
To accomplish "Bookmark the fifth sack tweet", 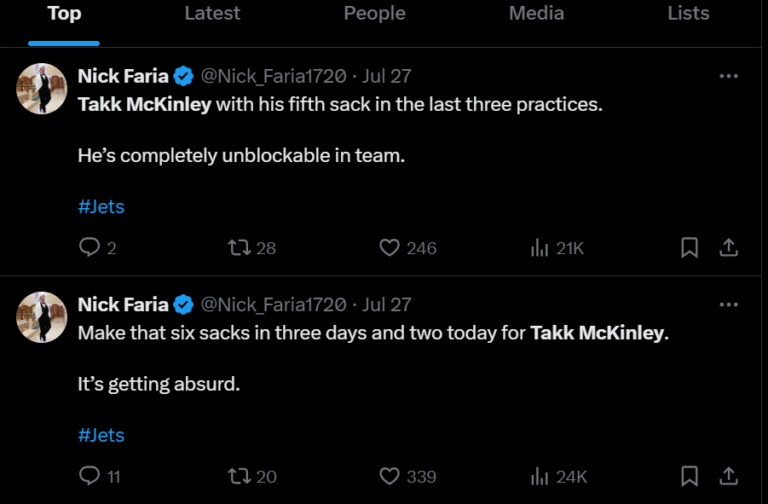I will pyautogui.click(x=689, y=248).
